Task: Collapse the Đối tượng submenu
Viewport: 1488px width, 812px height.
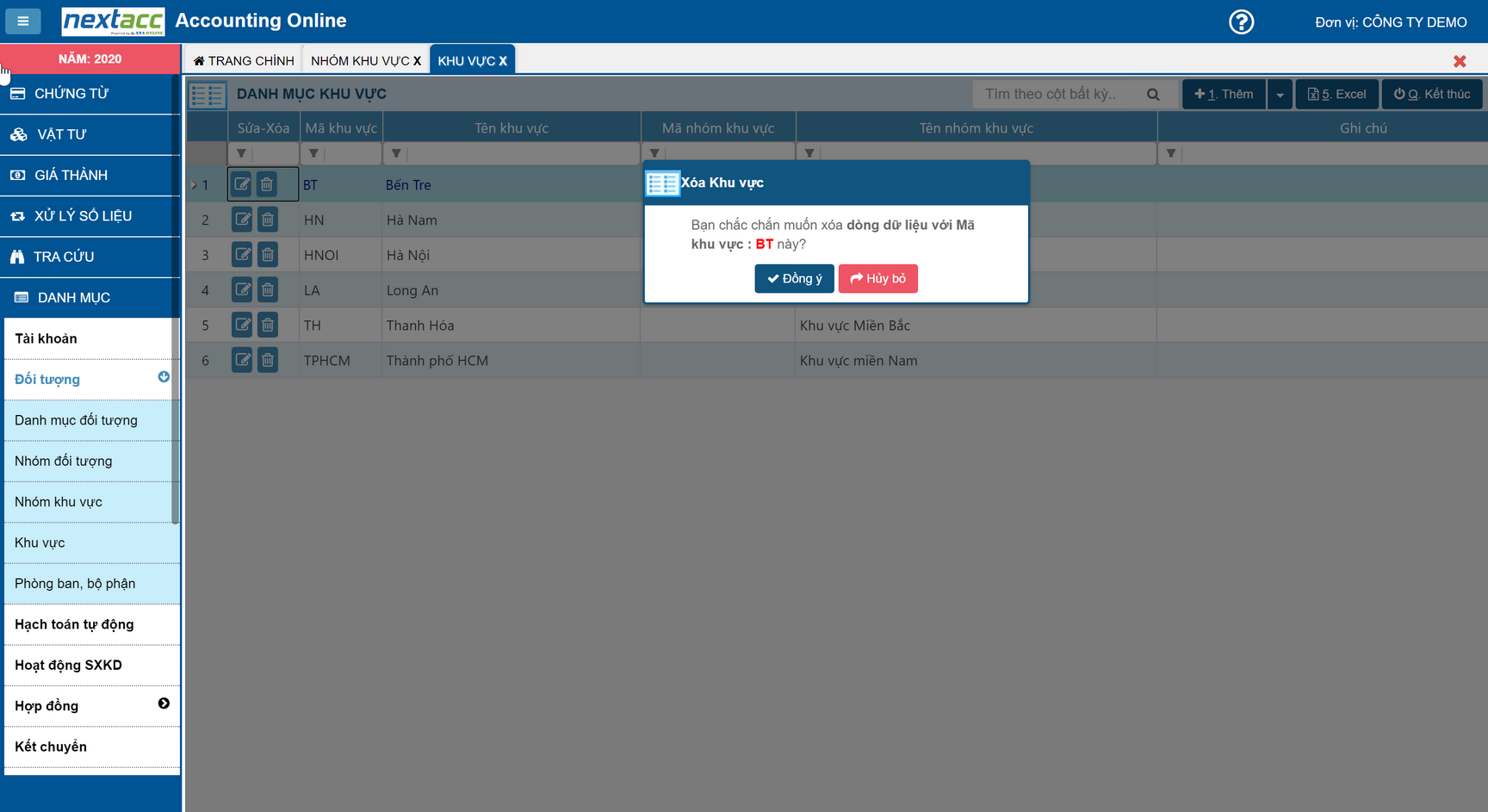Action: [164, 377]
